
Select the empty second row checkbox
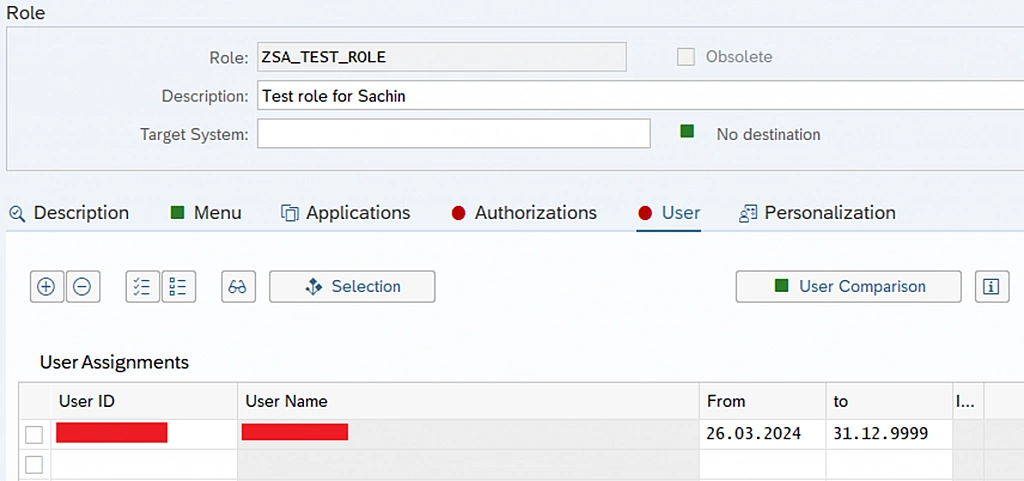[x=34, y=465]
